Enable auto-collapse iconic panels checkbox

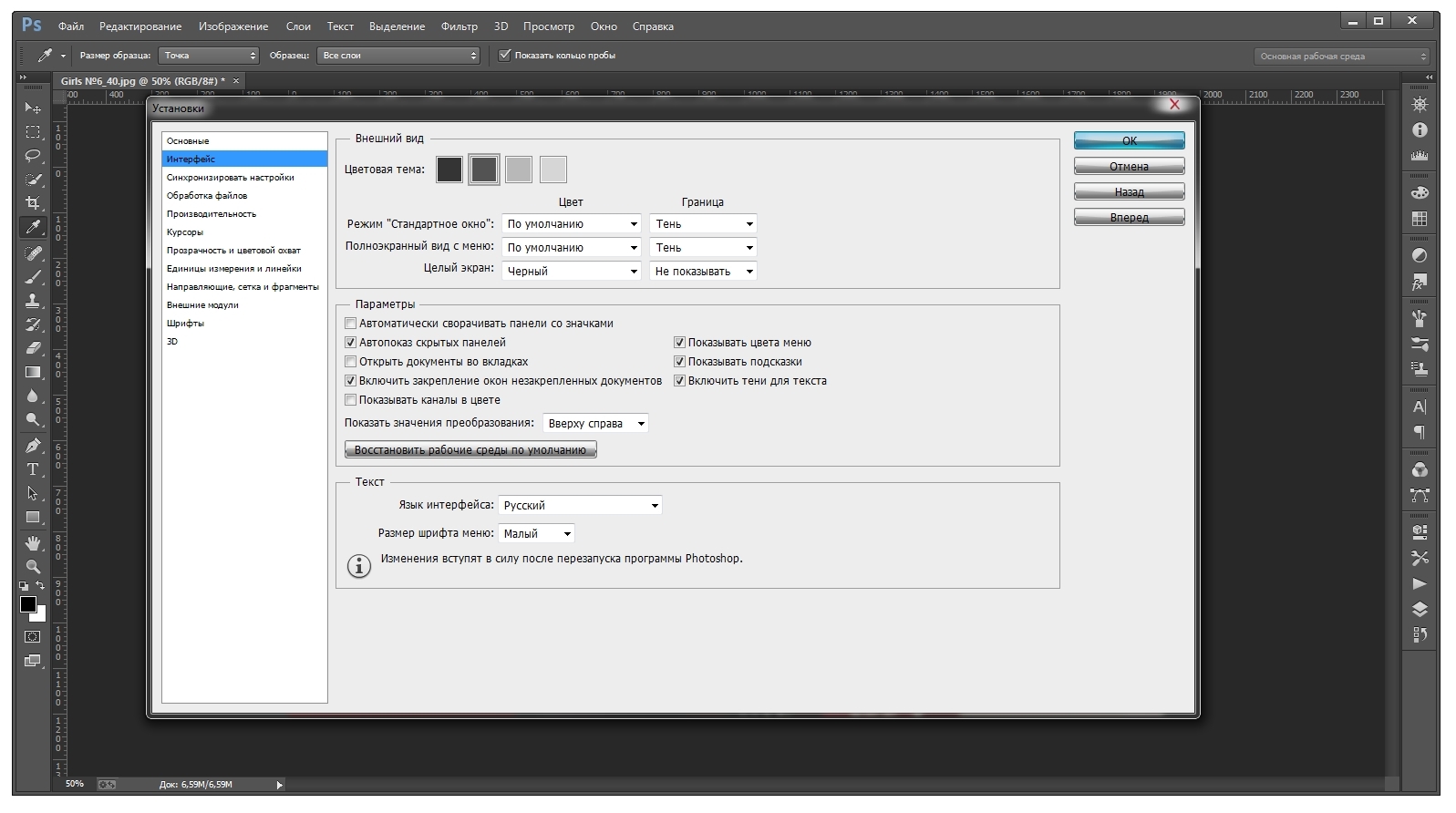click(350, 324)
